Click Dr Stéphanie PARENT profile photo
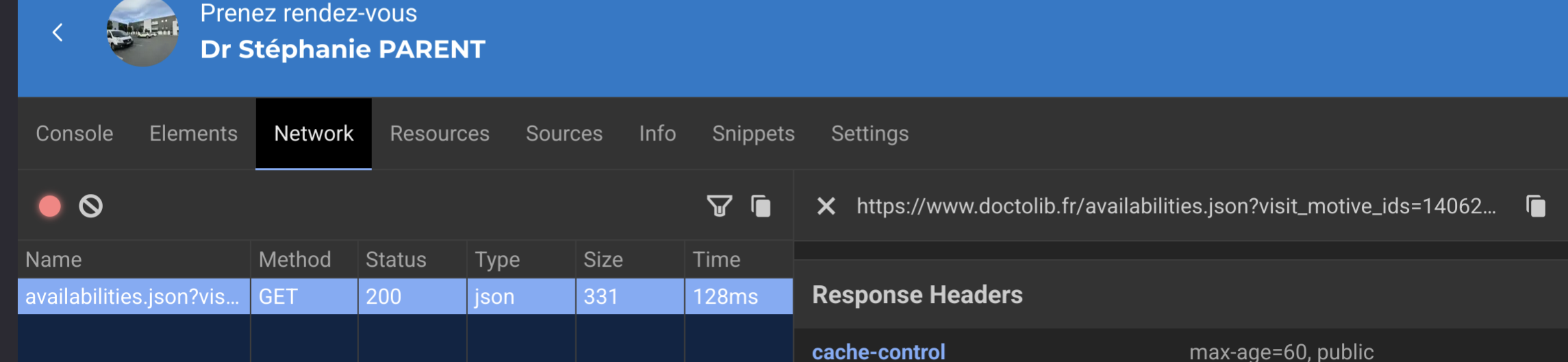The width and height of the screenshot is (1568, 362). click(142, 33)
